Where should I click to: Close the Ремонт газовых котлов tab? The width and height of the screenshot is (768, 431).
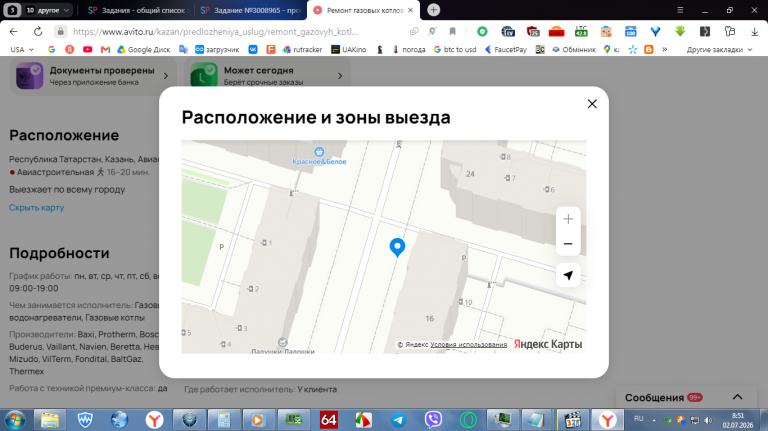click(x=410, y=10)
